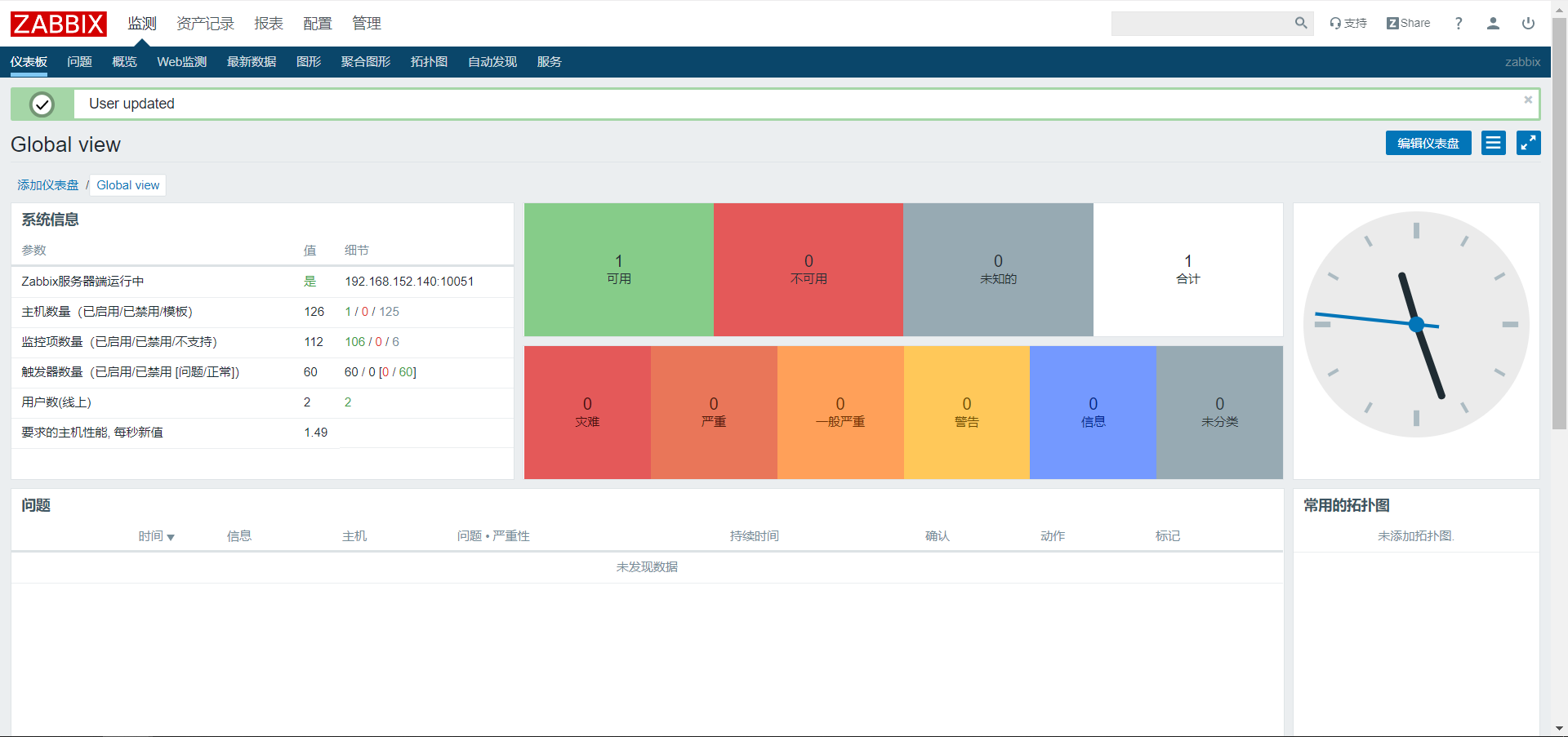Click the 编辑仪表盘 button
This screenshot has height=737, width=1568.
[x=1428, y=143]
